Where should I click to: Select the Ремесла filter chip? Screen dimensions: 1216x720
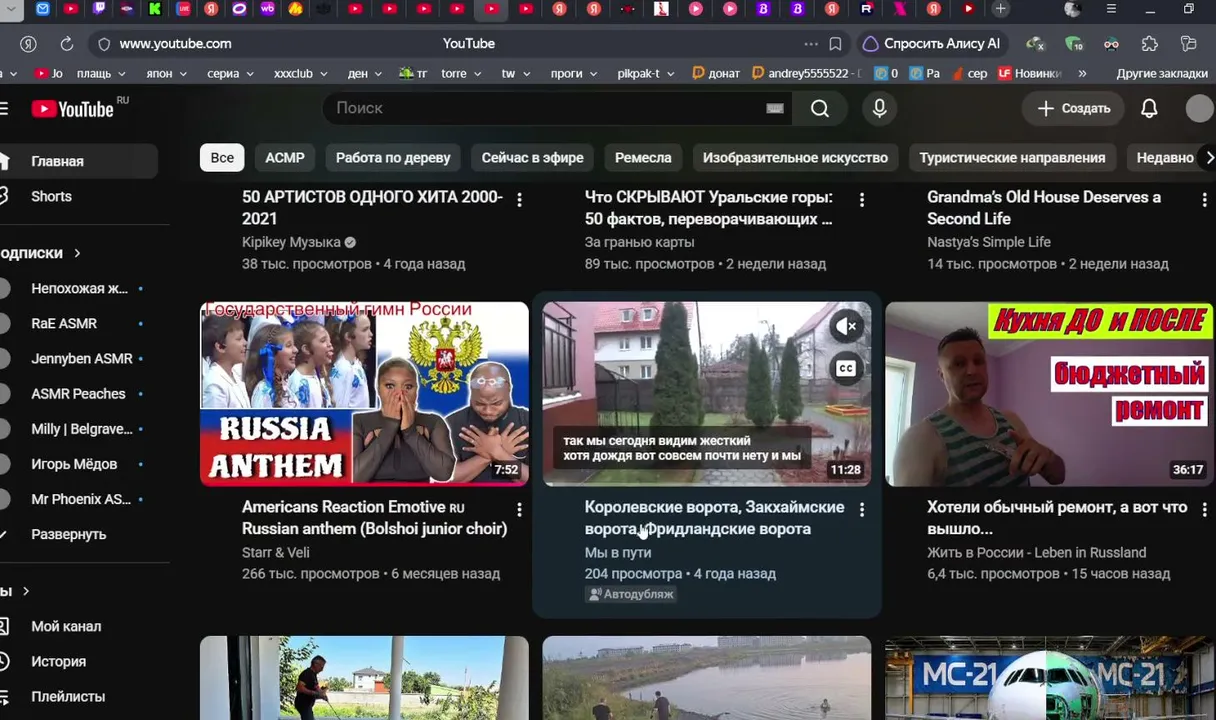[643, 157]
